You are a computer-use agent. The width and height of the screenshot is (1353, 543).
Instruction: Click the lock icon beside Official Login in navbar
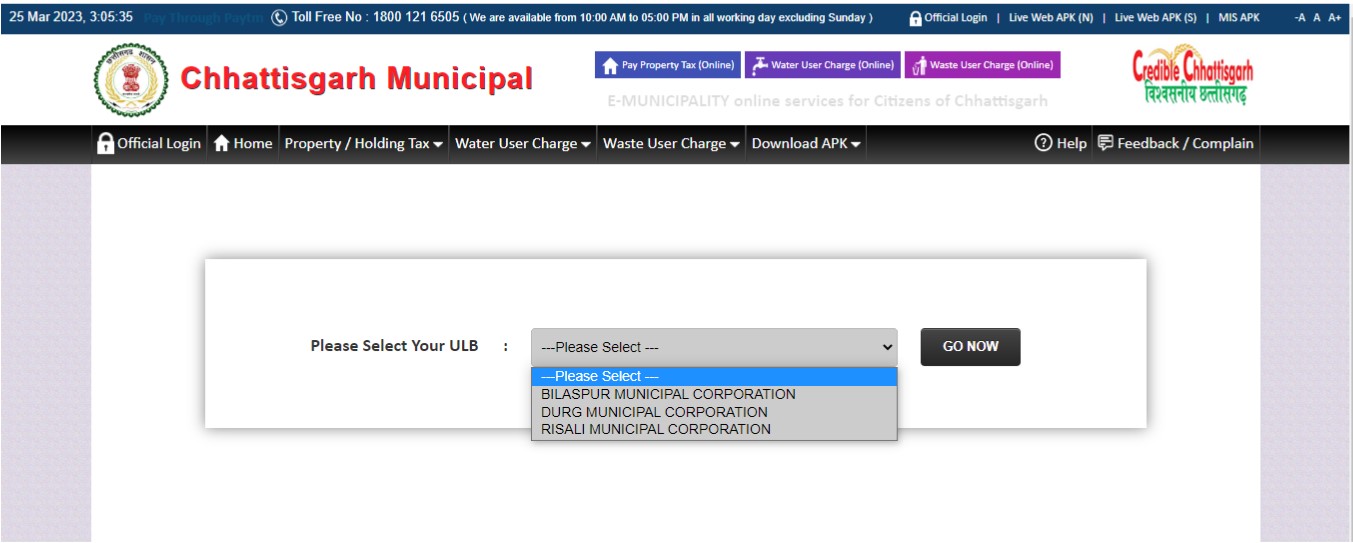105,144
